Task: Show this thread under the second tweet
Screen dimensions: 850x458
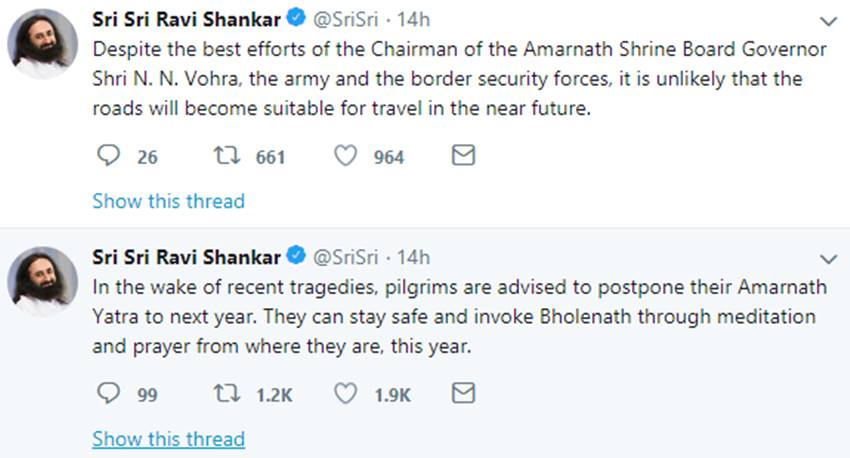Action: tap(168, 439)
